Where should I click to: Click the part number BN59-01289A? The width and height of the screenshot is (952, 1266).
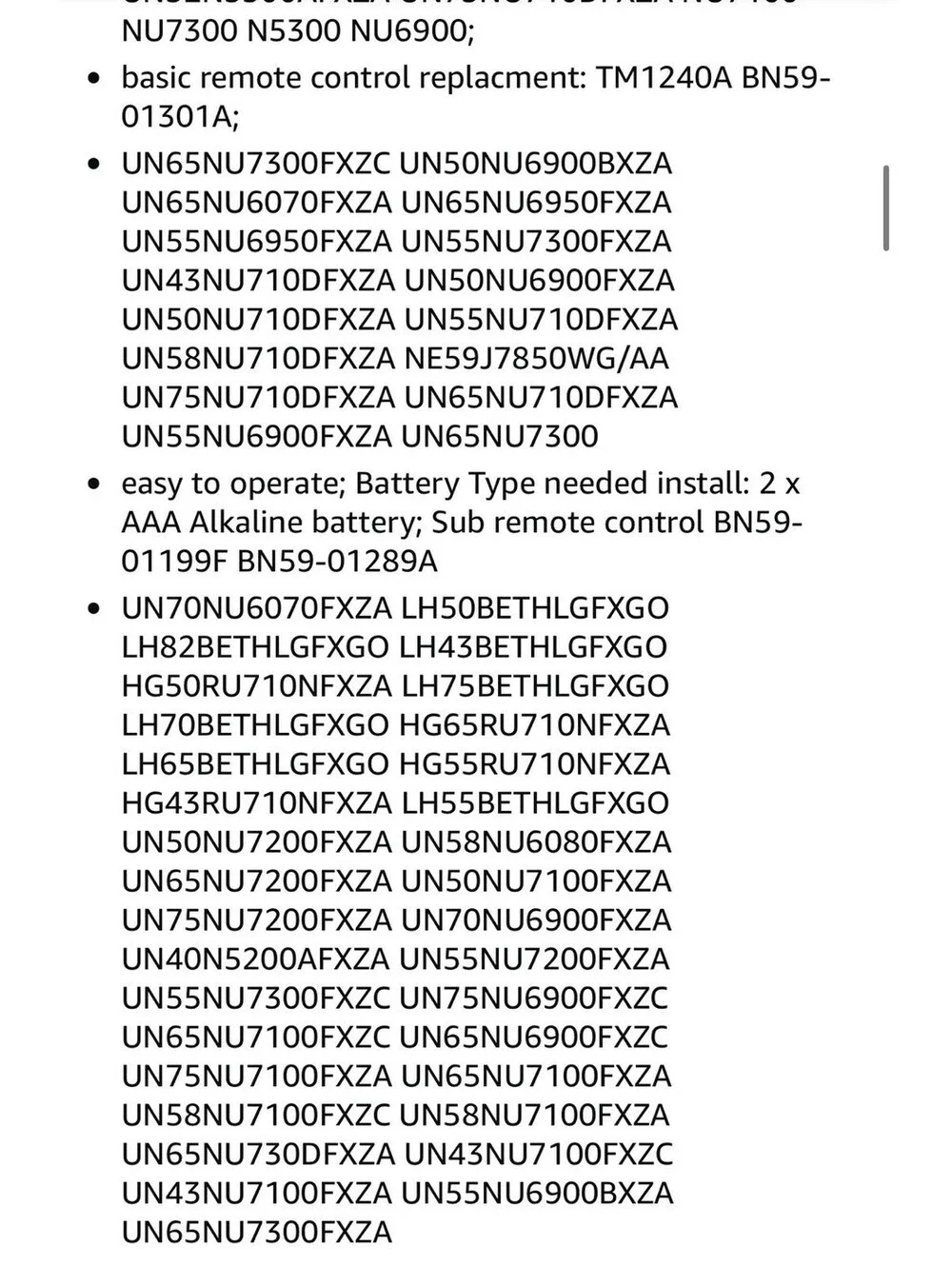pyautogui.click(x=337, y=562)
